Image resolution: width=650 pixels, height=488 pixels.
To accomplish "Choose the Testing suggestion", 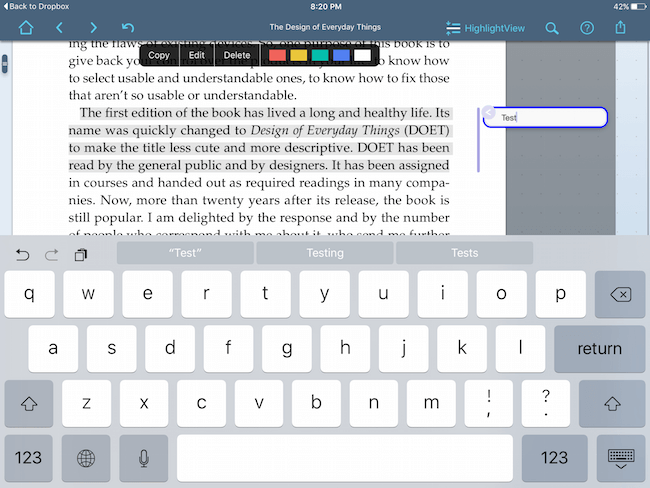I will [x=325, y=253].
